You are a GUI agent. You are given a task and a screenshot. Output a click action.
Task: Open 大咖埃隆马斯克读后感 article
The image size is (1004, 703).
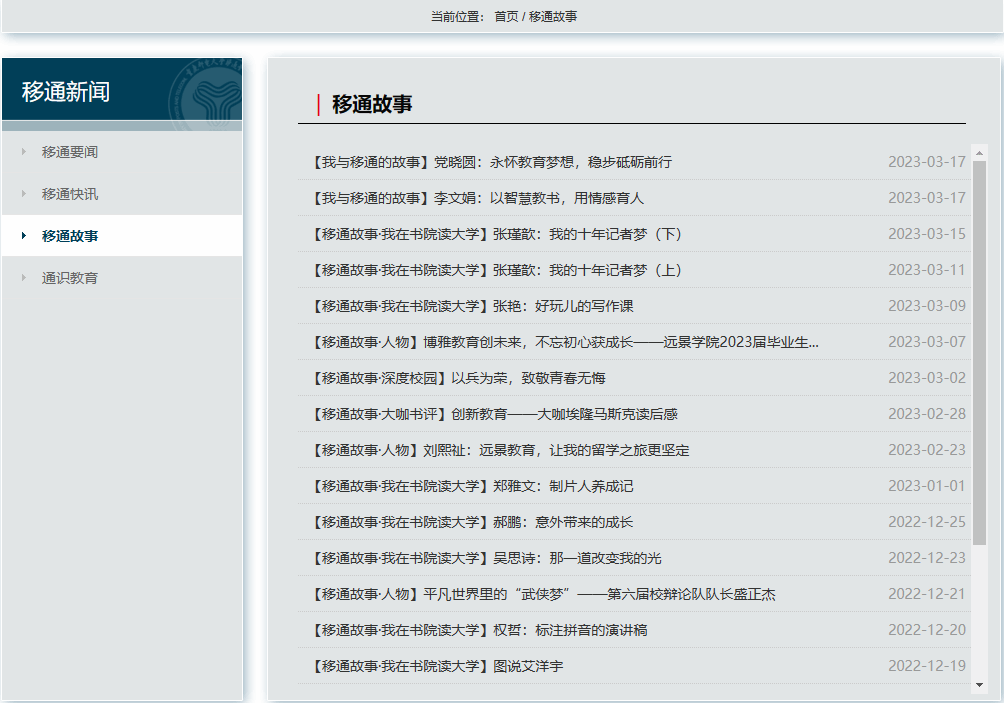pos(494,414)
